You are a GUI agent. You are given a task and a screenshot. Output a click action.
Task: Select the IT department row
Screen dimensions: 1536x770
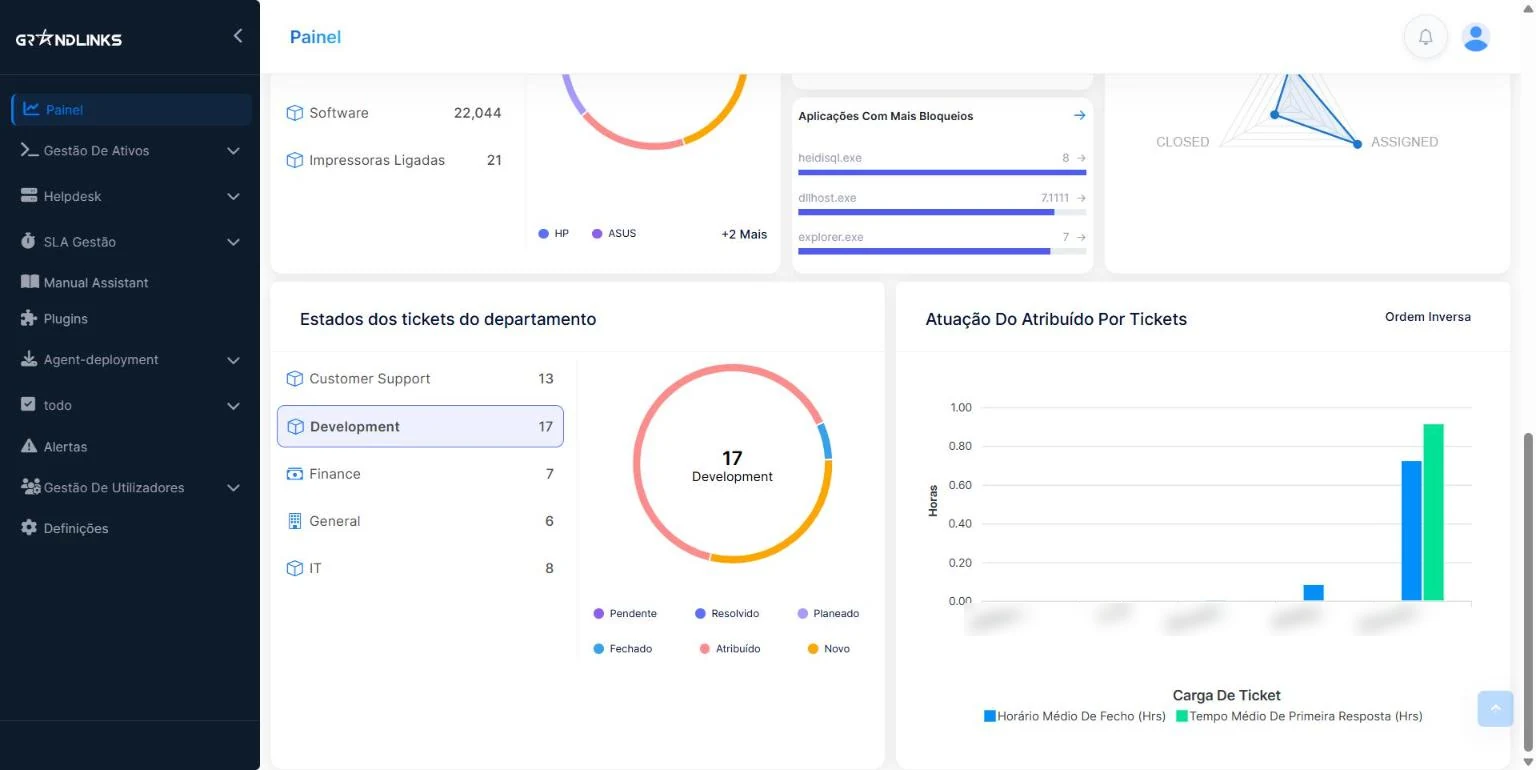tap(420, 567)
